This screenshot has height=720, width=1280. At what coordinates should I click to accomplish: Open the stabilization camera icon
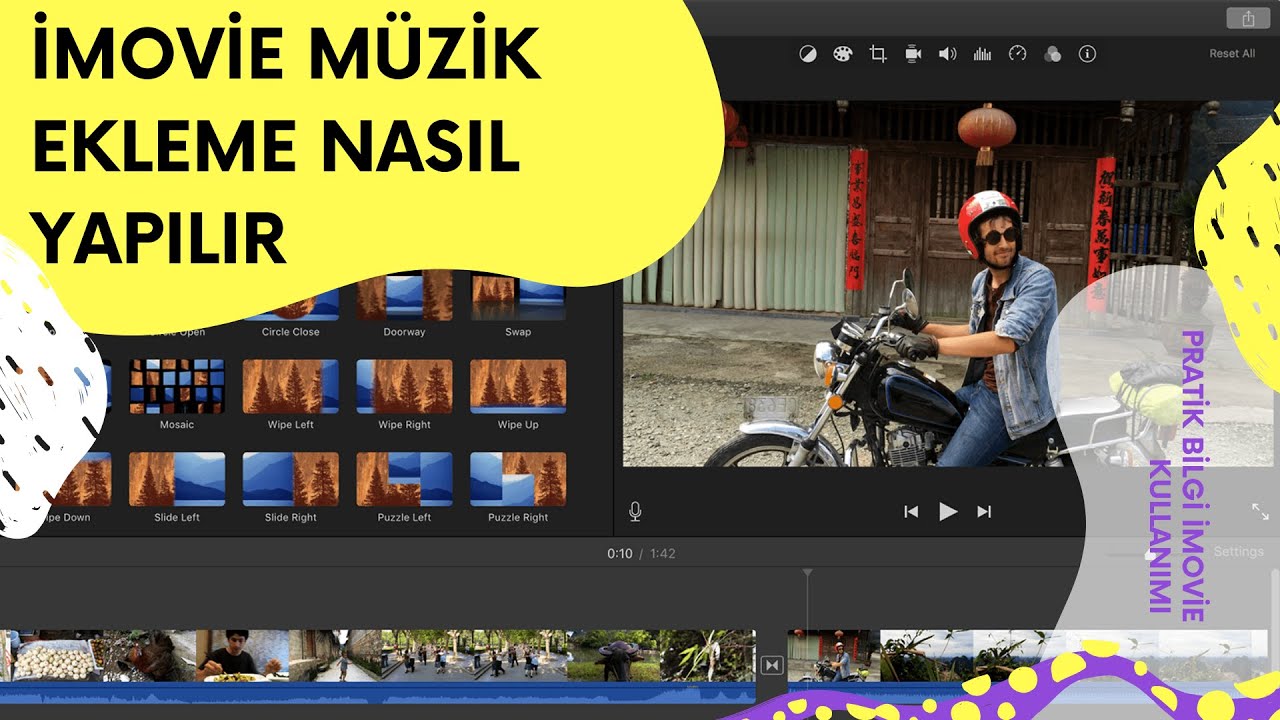pyautogui.click(x=913, y=54)
